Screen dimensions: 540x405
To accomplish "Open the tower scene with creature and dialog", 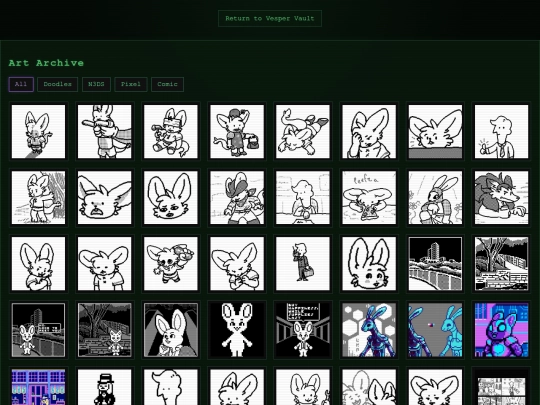I will (x=38, y=330).
